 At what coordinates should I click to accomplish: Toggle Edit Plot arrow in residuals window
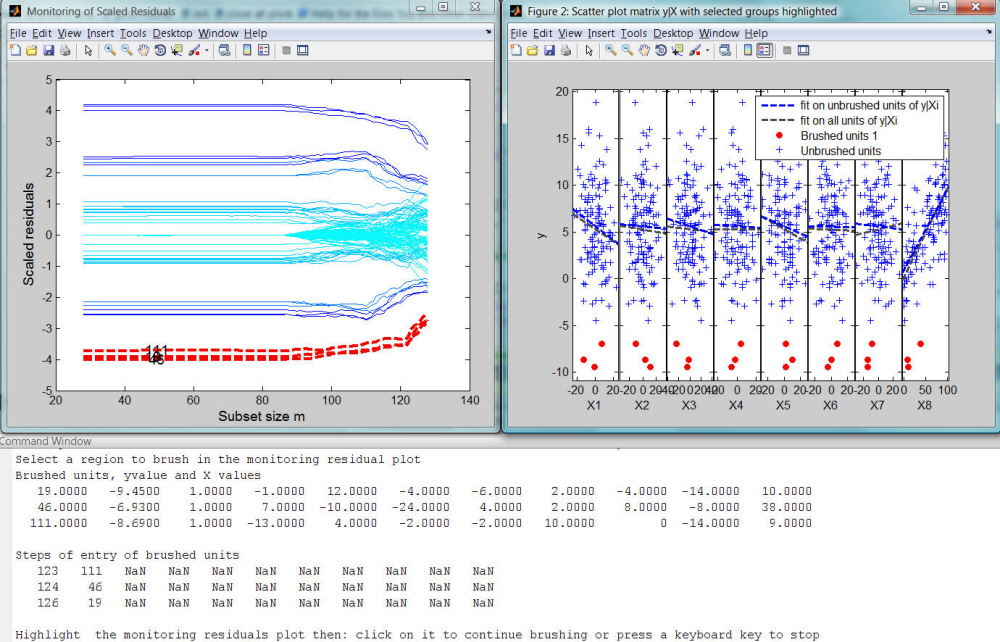pos(88,50)
